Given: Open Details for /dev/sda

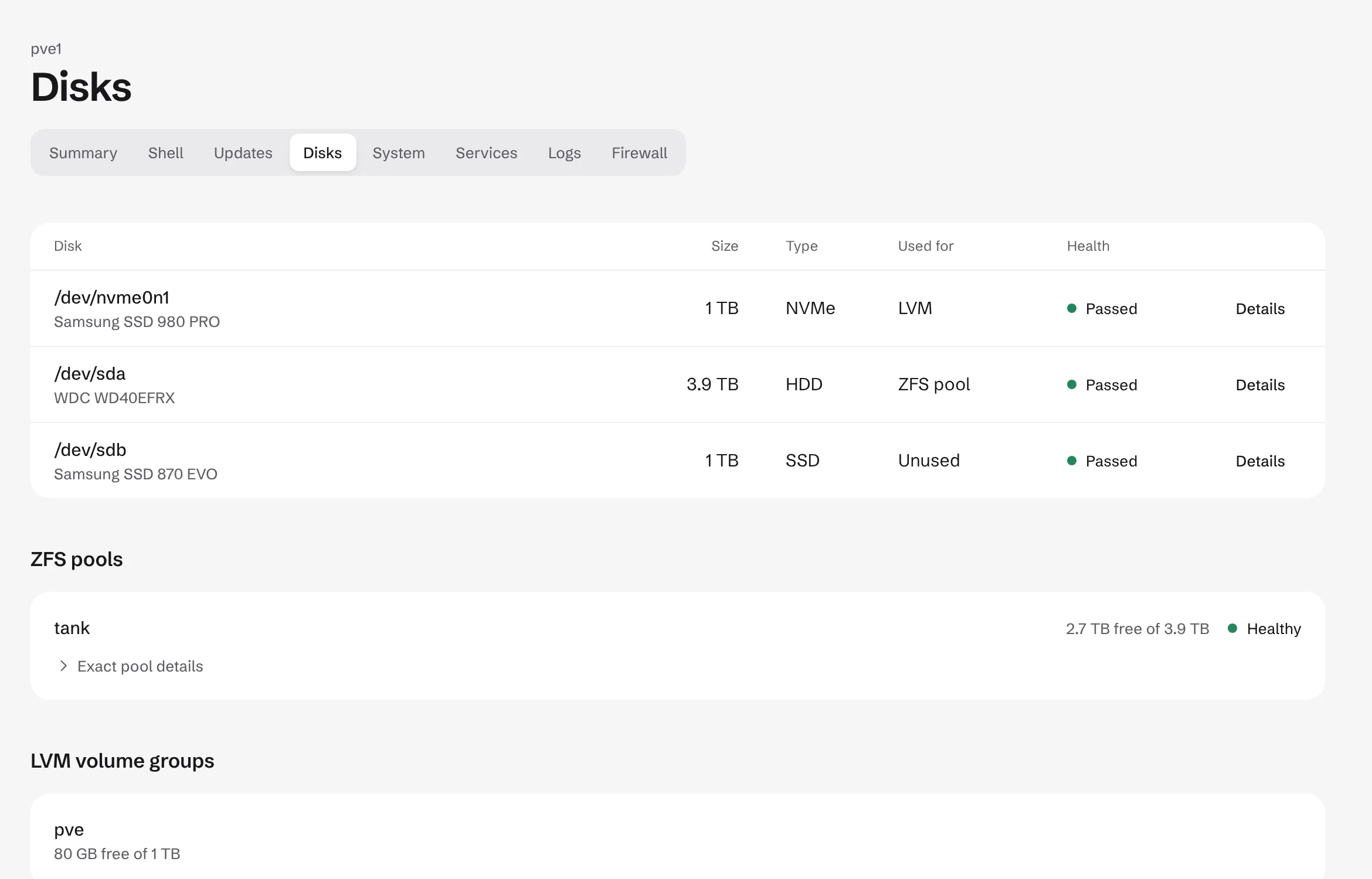Looking at the screenshot, I should [1260, 385].
